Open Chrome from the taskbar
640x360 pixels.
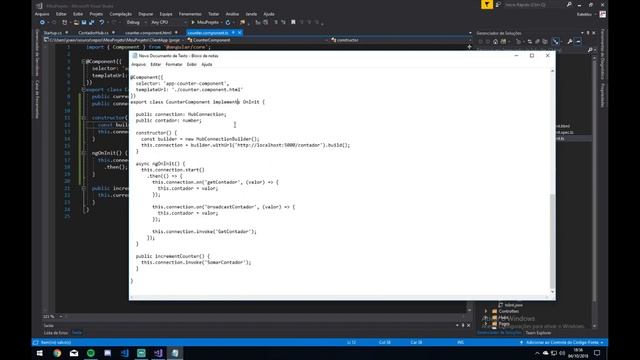57,353
